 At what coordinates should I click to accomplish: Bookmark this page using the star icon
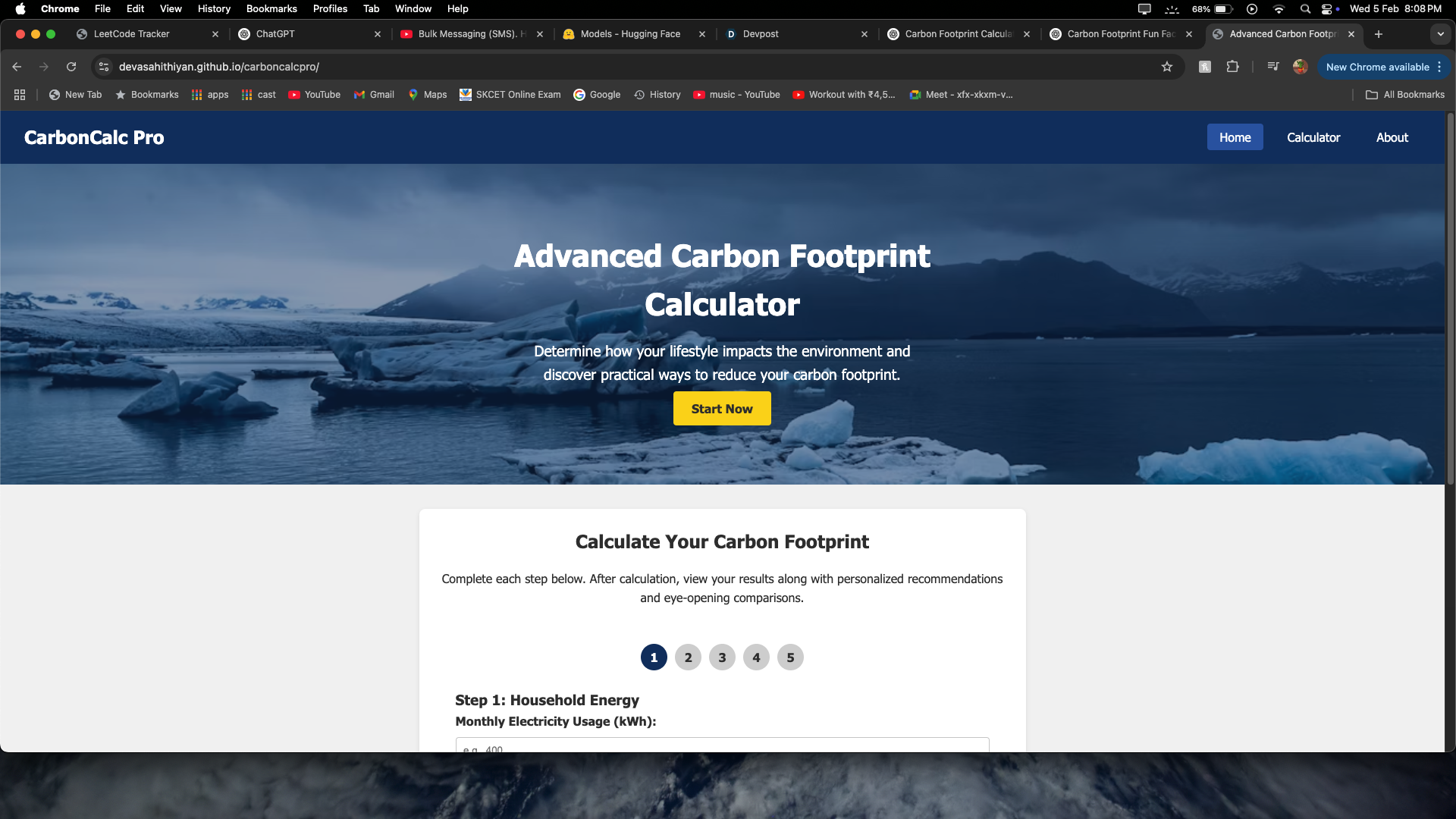coord(1167,67)
